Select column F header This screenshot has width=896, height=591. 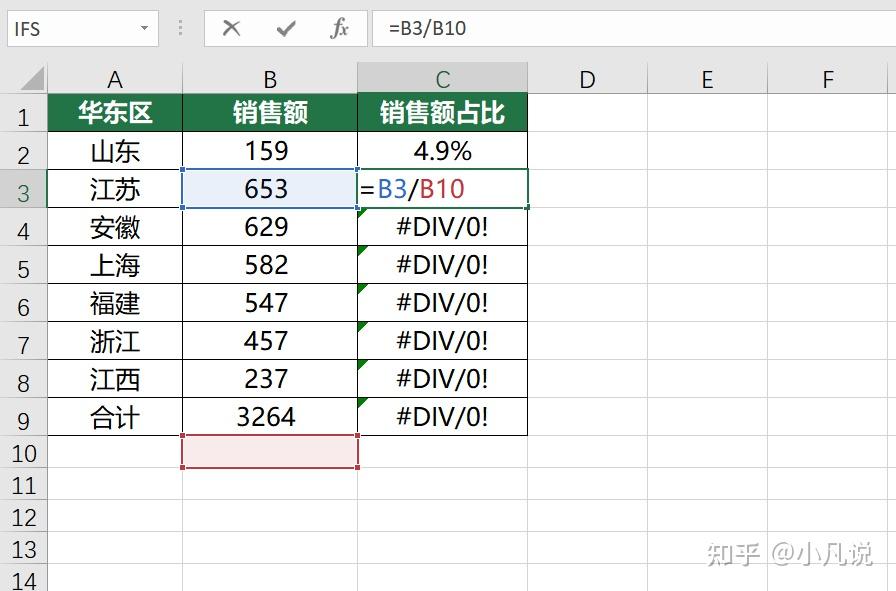827,79
